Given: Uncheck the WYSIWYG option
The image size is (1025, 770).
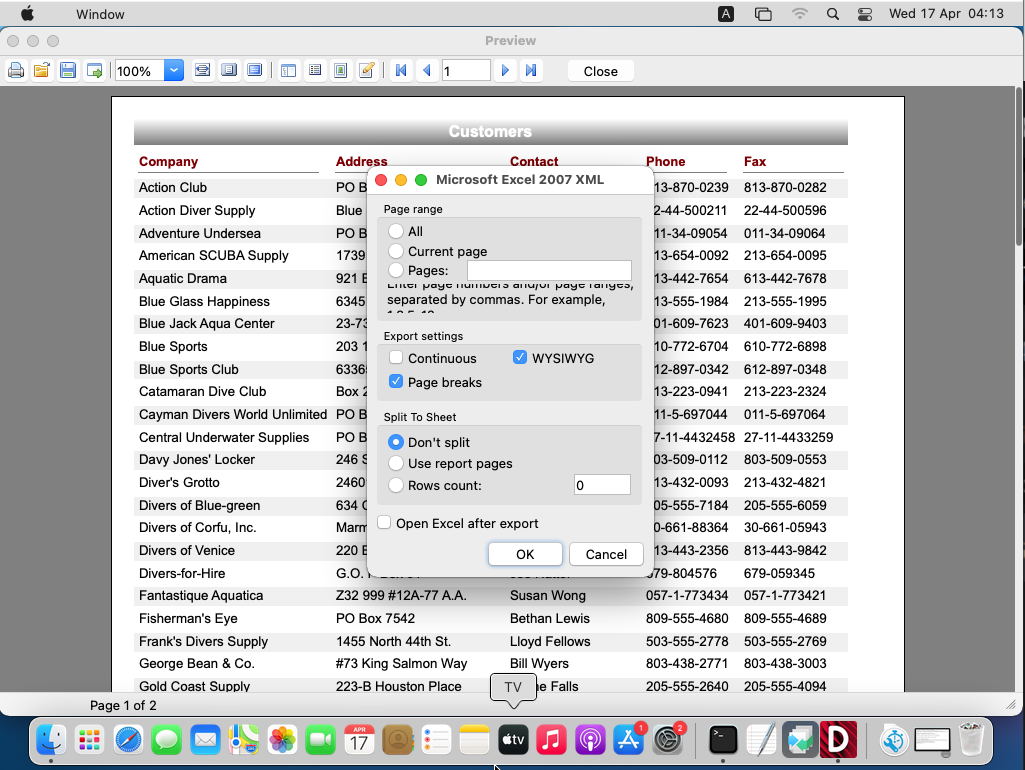Looking at the screenshot, I should tap(520, 357).
